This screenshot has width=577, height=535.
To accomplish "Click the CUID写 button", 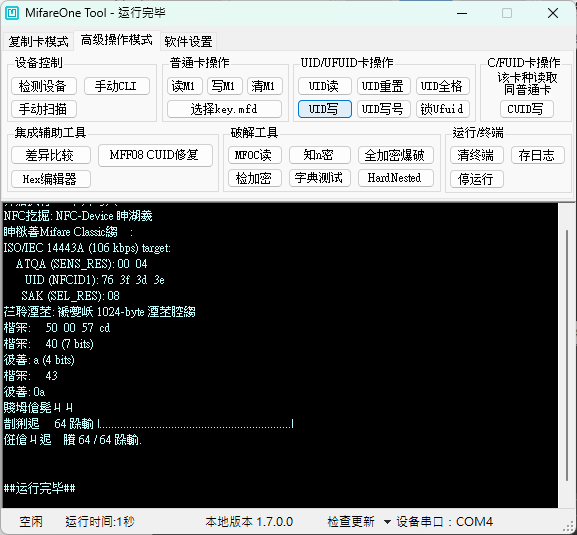I will (527, 109).
